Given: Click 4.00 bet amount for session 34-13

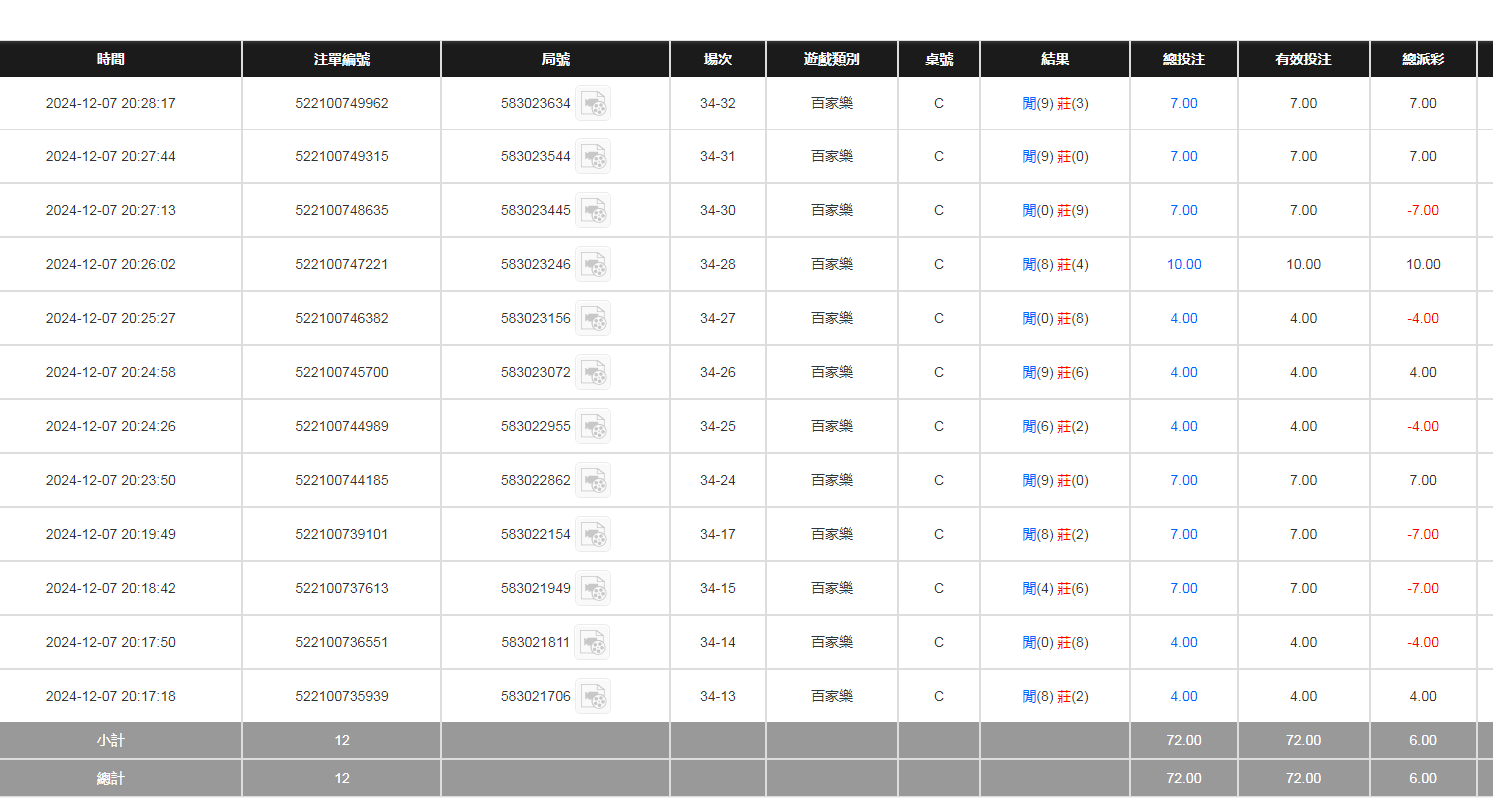Looking at the screenshot, I should (1184, 697).
